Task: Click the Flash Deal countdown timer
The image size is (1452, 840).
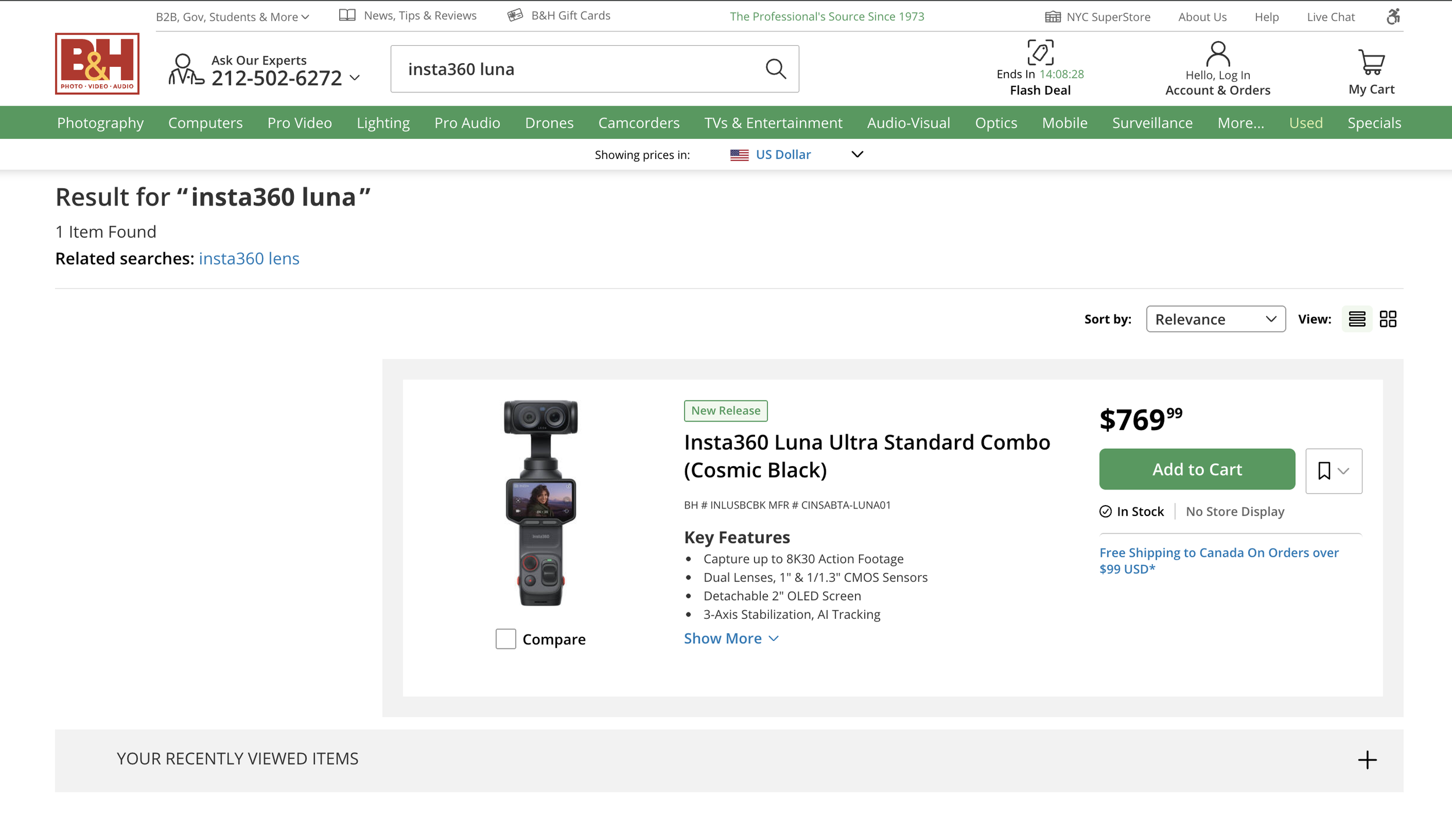Action: [1062, 74]
